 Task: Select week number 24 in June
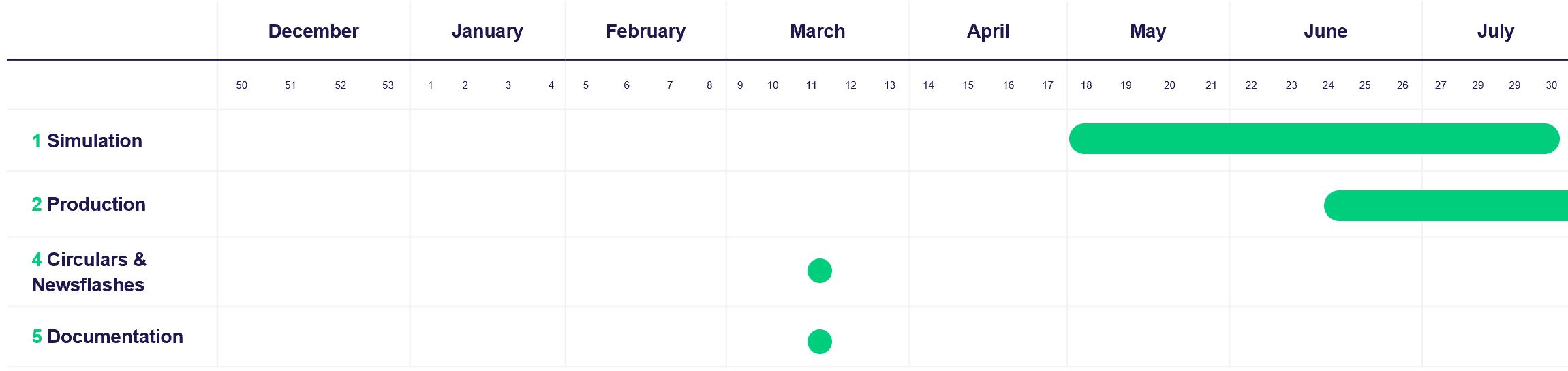coord(1328,85)
